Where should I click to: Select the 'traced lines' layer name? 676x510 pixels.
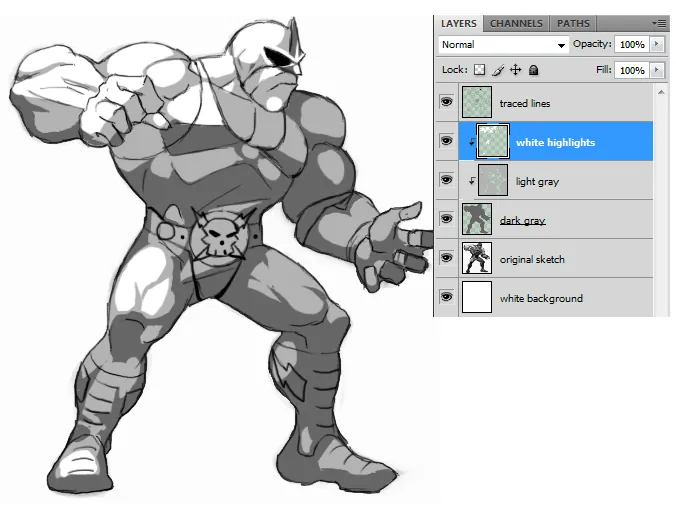point(525,103)
